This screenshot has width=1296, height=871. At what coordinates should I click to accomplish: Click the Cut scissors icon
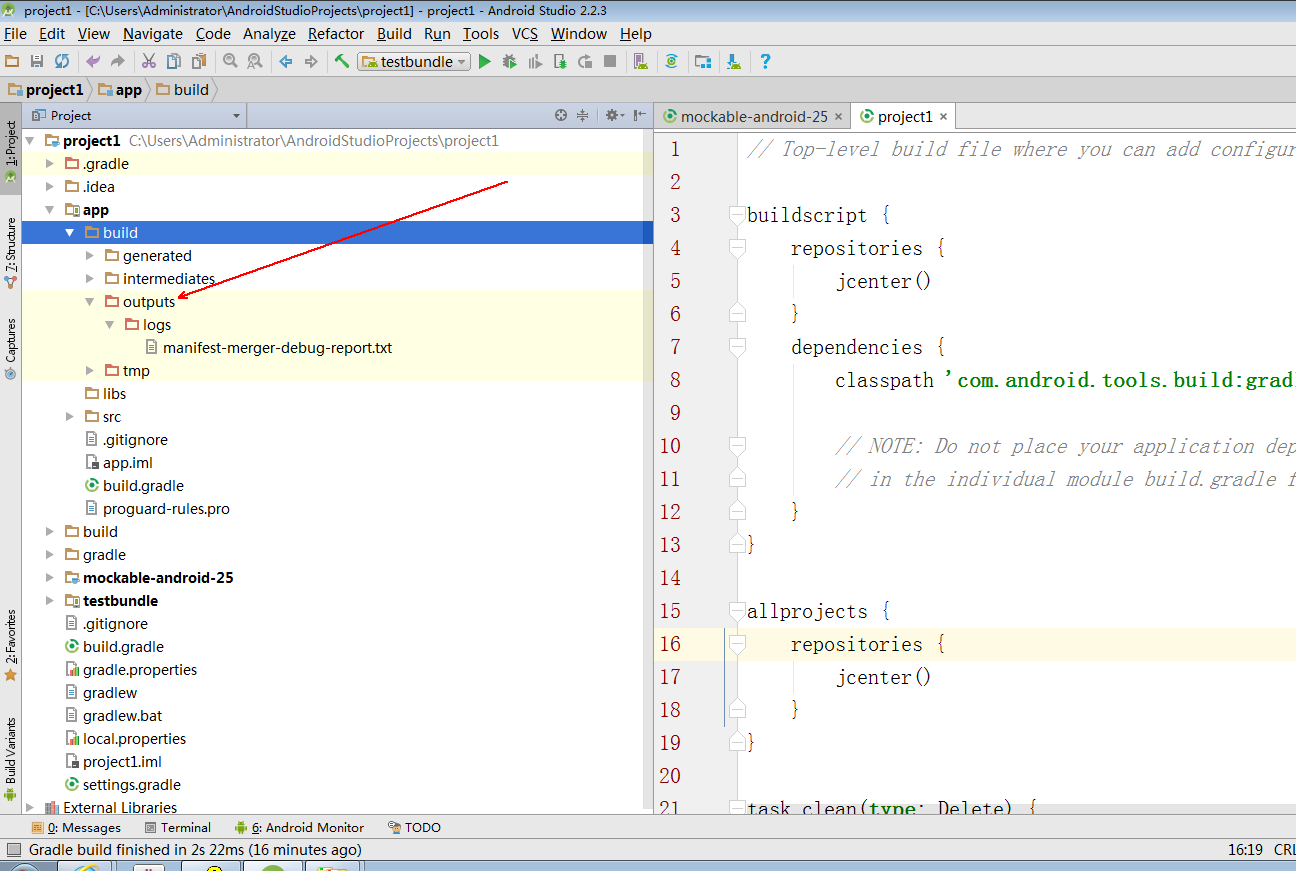(149, 61)
